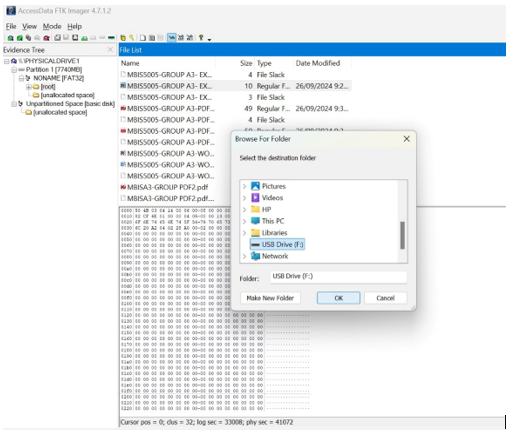Image resolution: width=507 pixels, height=430 pixels.
Task: Click Cancel in Browse For Folder
Action: 385,298
